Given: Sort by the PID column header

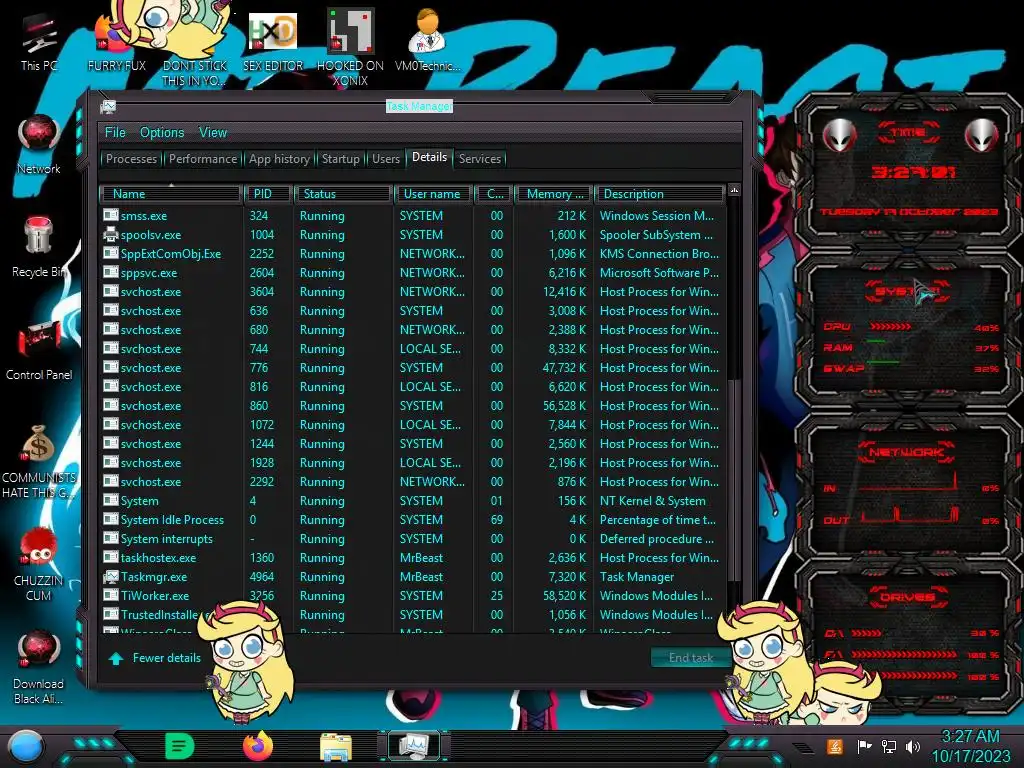Looking at the screenshot, I should point(268,194).
